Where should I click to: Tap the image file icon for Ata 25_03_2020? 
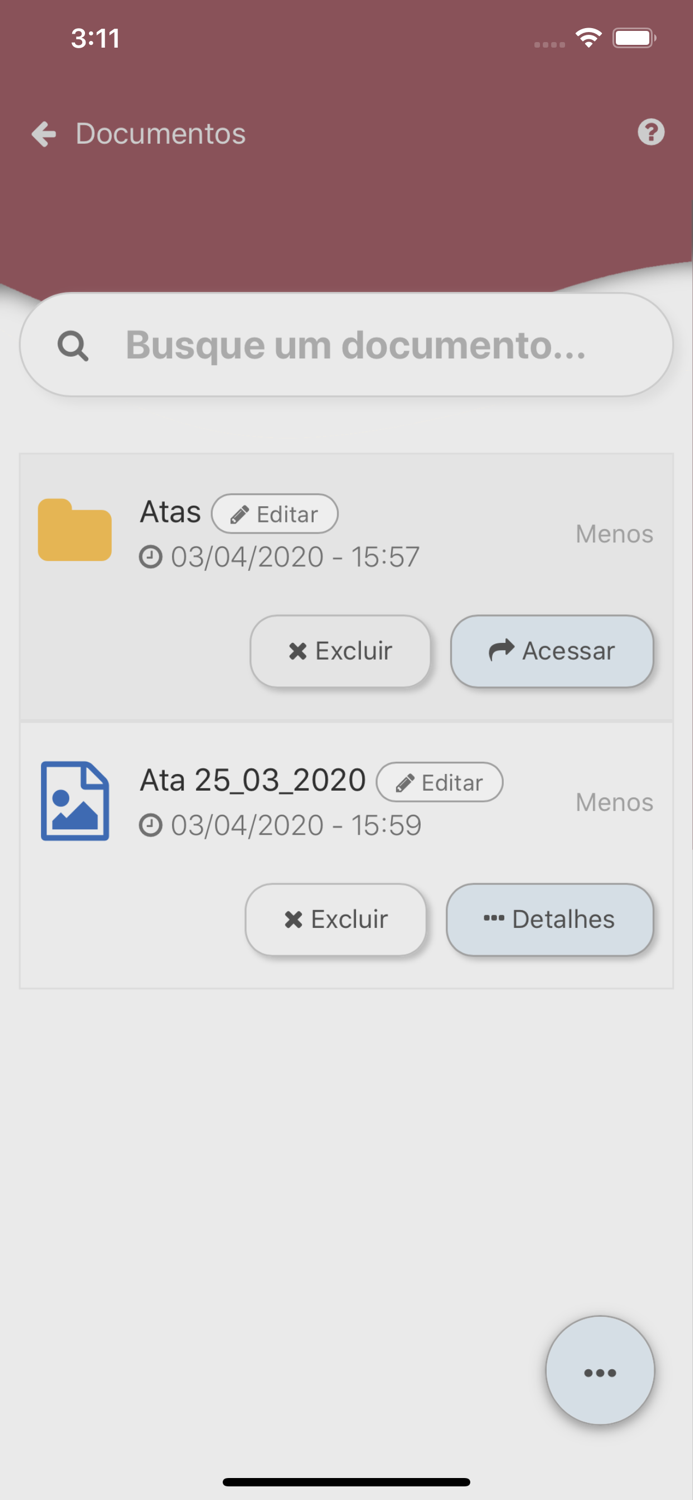pos(74,800)
